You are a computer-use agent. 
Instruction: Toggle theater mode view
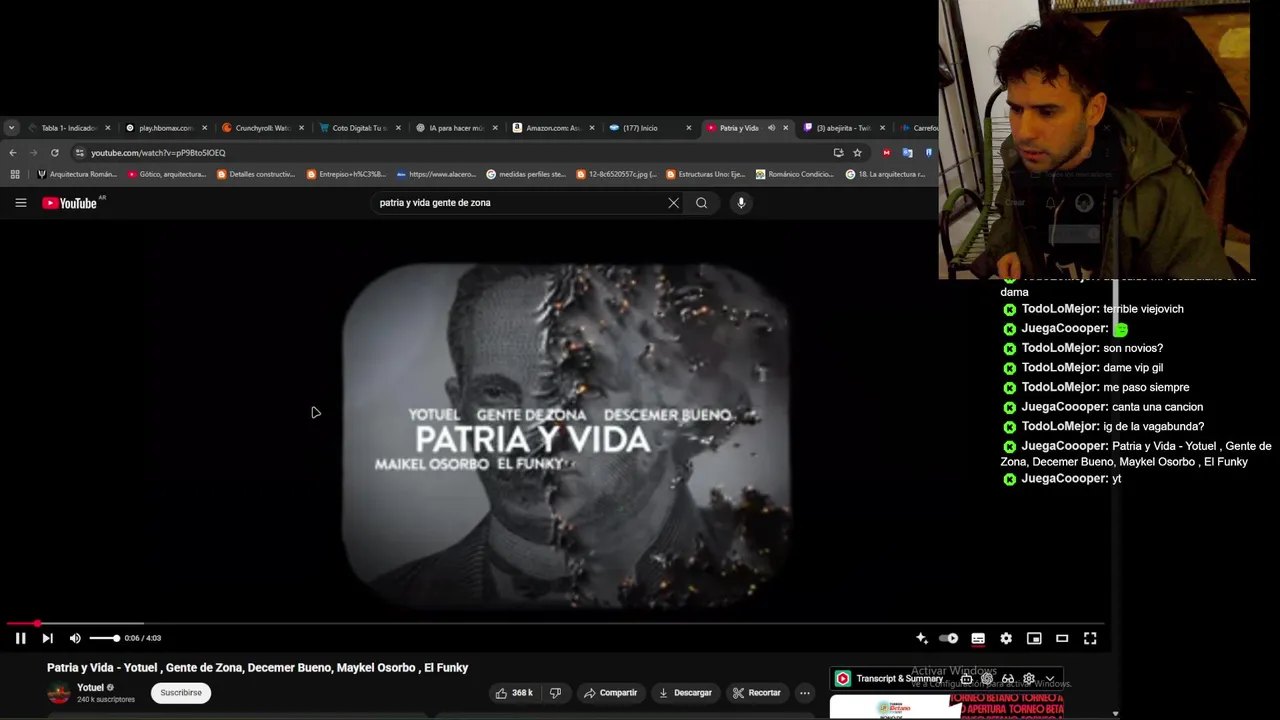[x=1062, y=638]
